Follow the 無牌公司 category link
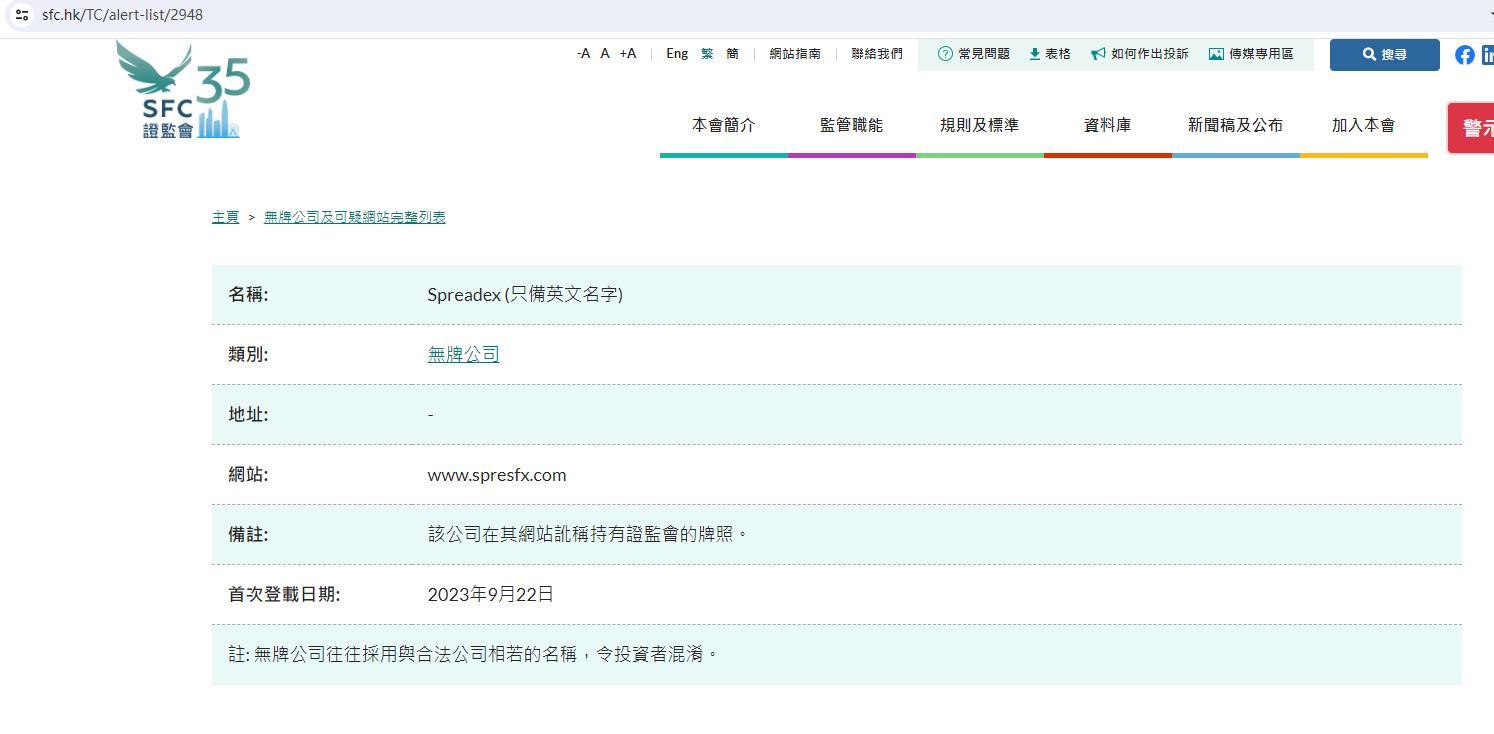1494x734 pixels. 463,354
